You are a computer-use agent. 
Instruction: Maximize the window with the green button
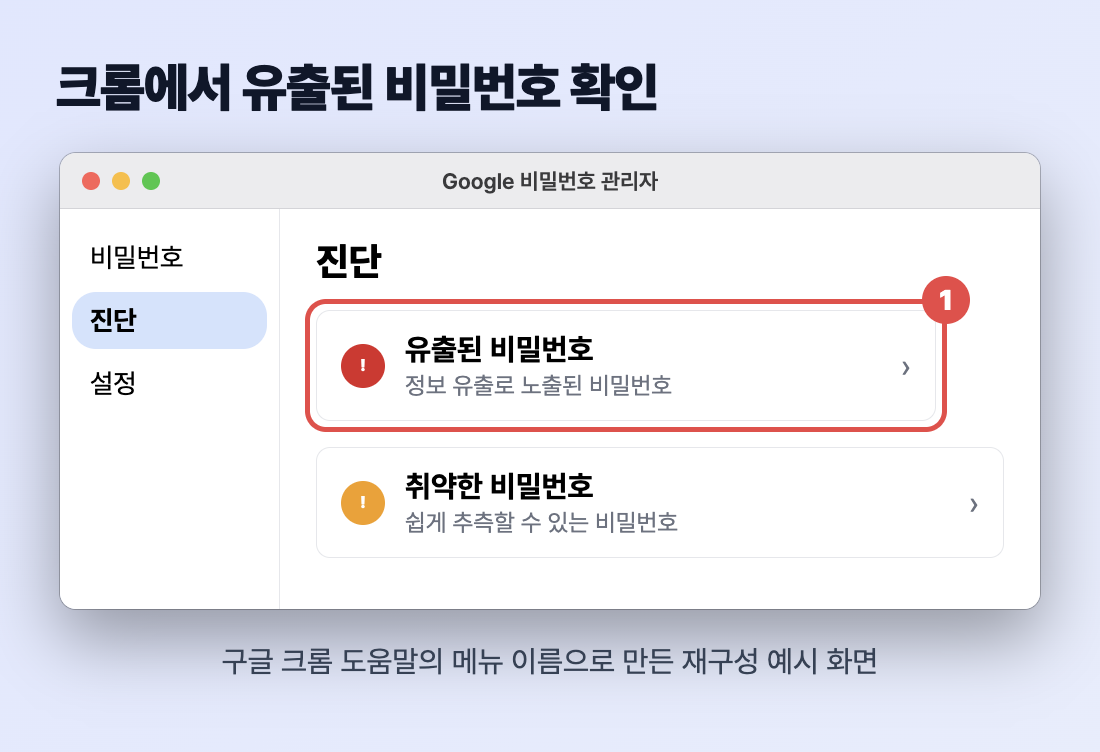[151, 181]
